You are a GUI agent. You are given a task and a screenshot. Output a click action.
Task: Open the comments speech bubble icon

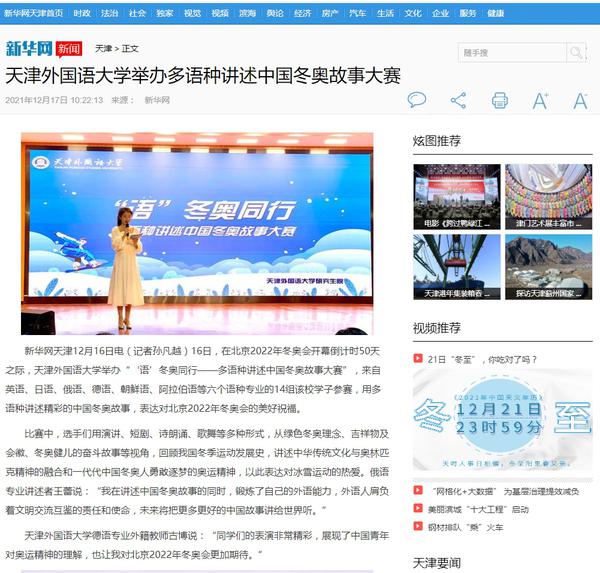(x=417, y=100)
